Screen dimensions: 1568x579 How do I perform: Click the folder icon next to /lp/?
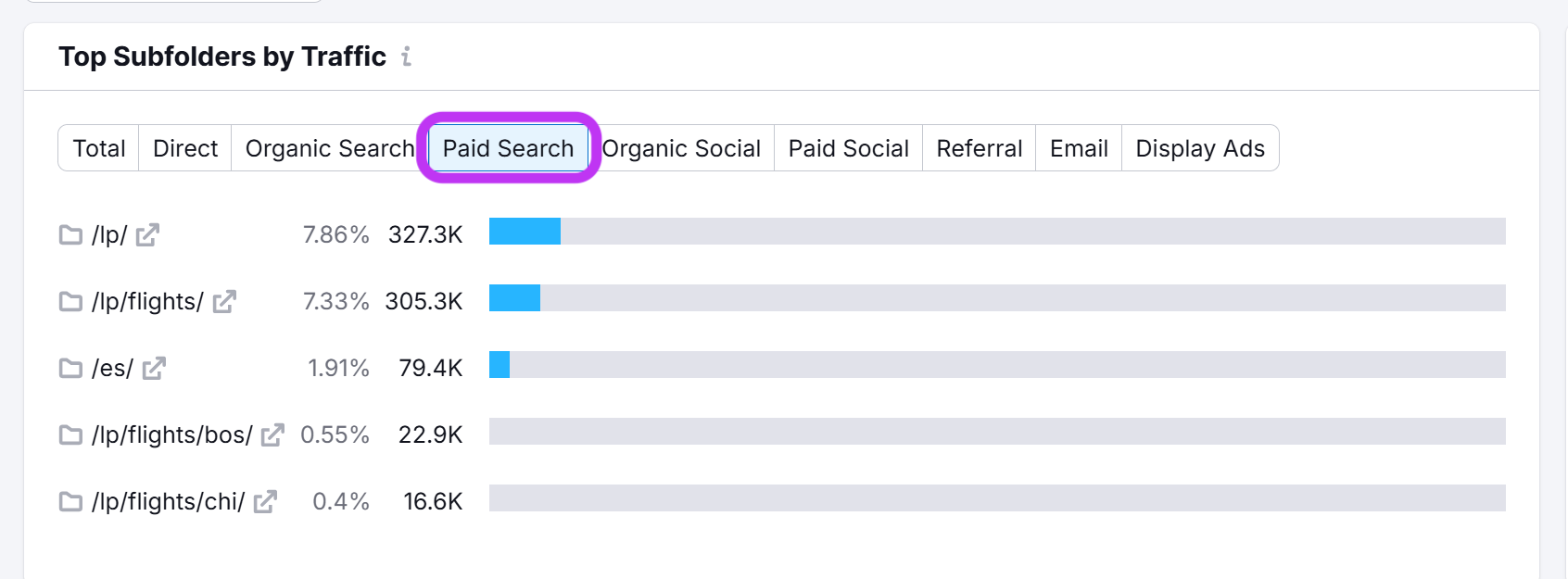[x=70, y=234]
